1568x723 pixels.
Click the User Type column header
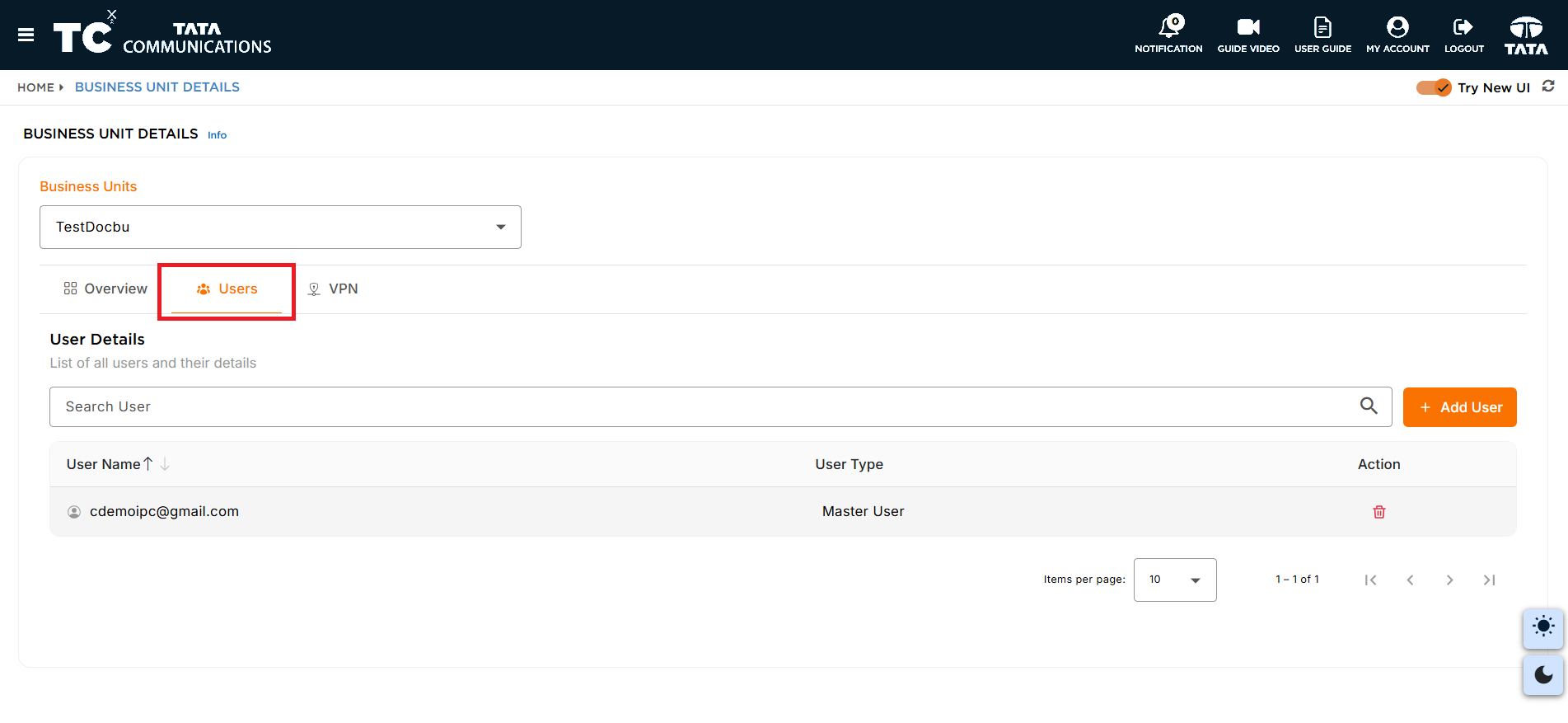[850, 464]
